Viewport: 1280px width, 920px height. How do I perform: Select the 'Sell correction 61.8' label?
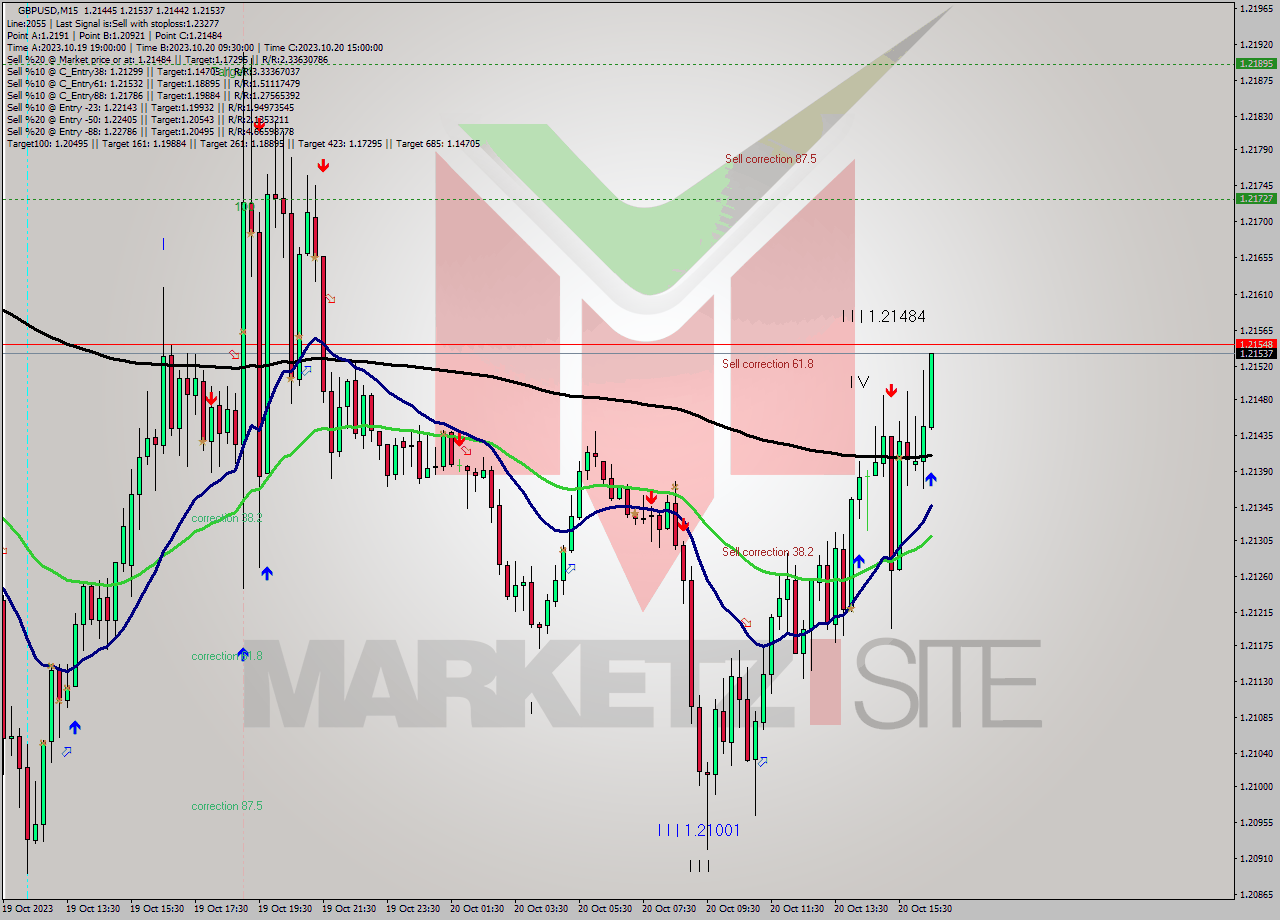768,364
